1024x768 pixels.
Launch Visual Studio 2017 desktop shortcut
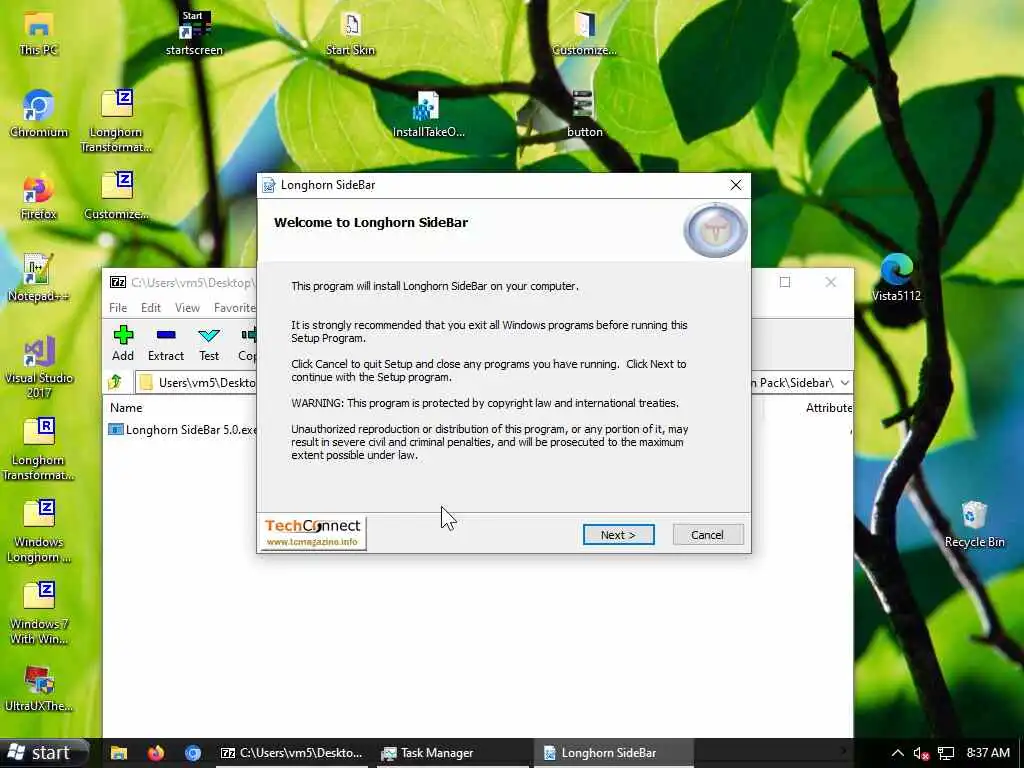pyautogui.click(x=39, y=368)
